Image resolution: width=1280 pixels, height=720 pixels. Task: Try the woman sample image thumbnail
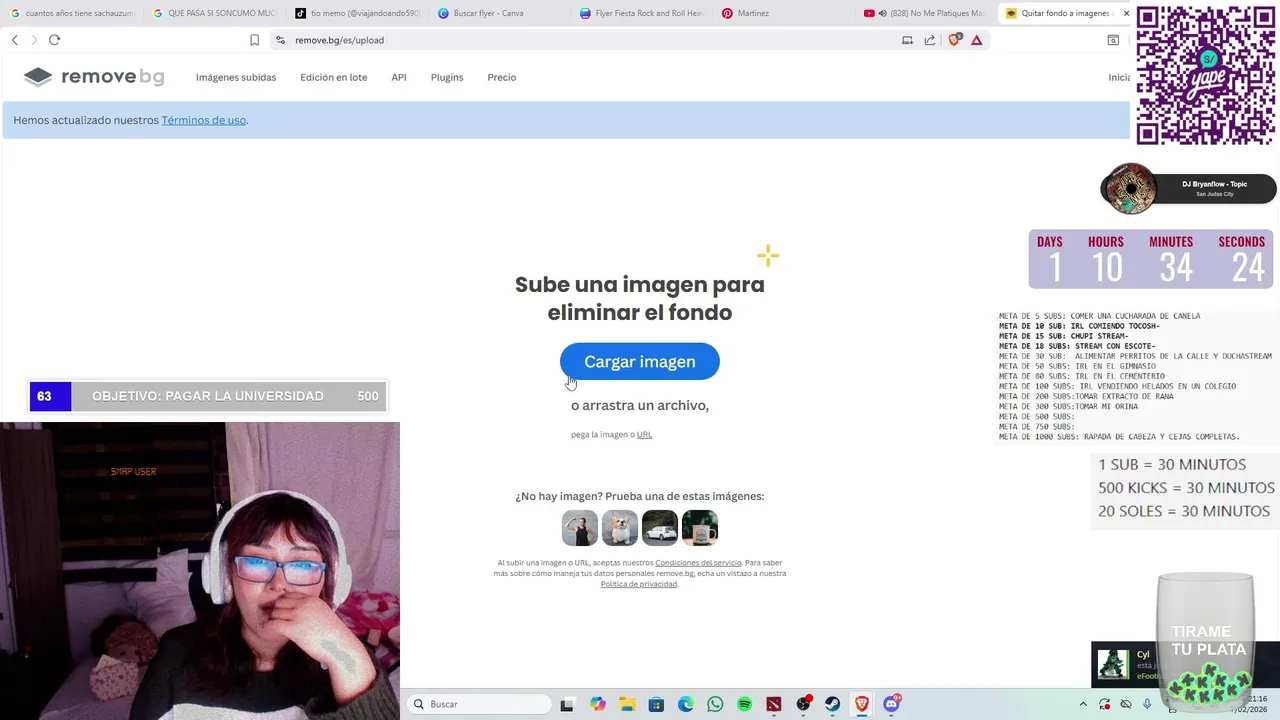(x=580, y=528)
